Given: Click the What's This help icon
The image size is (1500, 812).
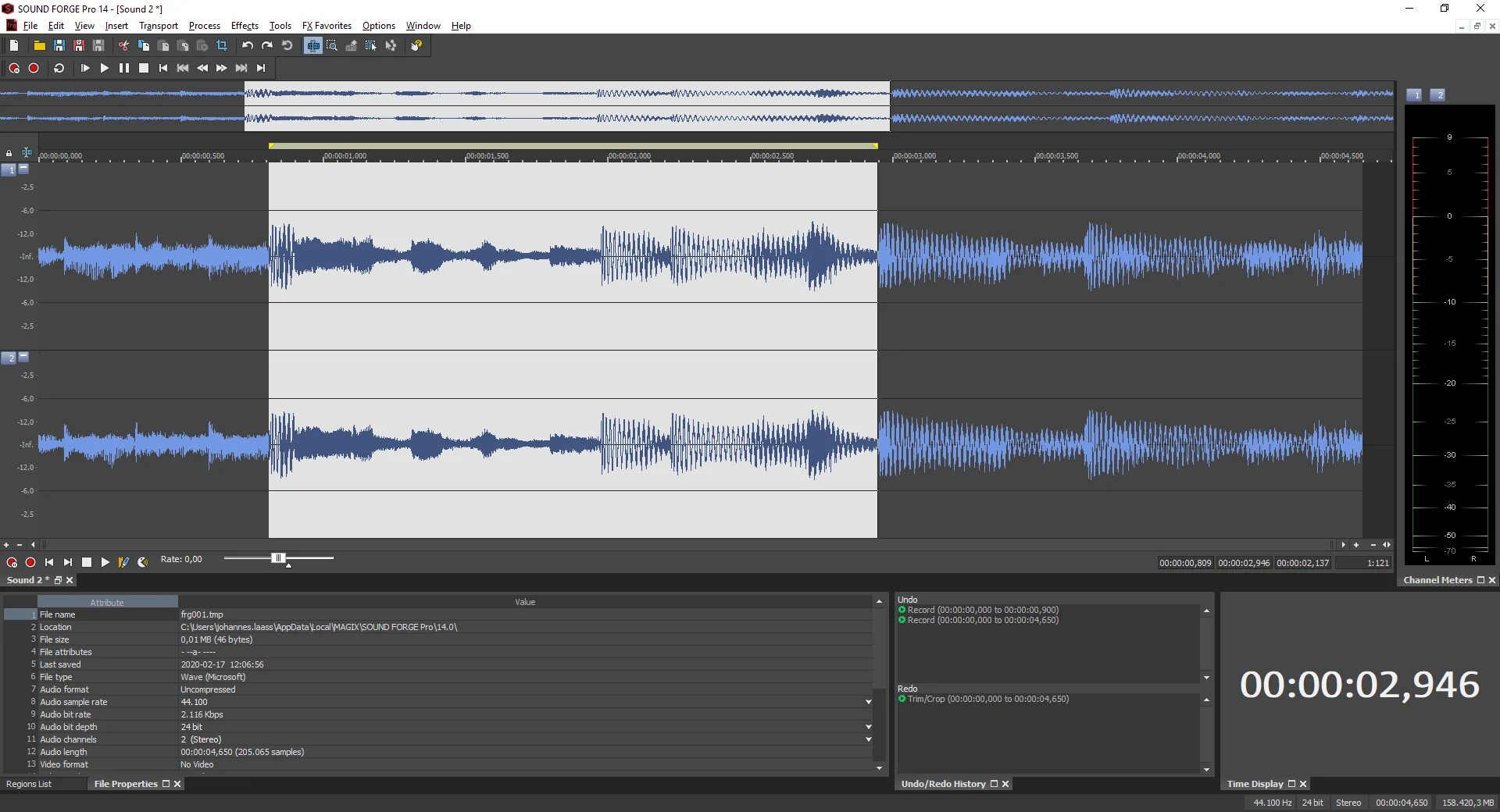Looking at the screenshot, I should coord(416,46).
